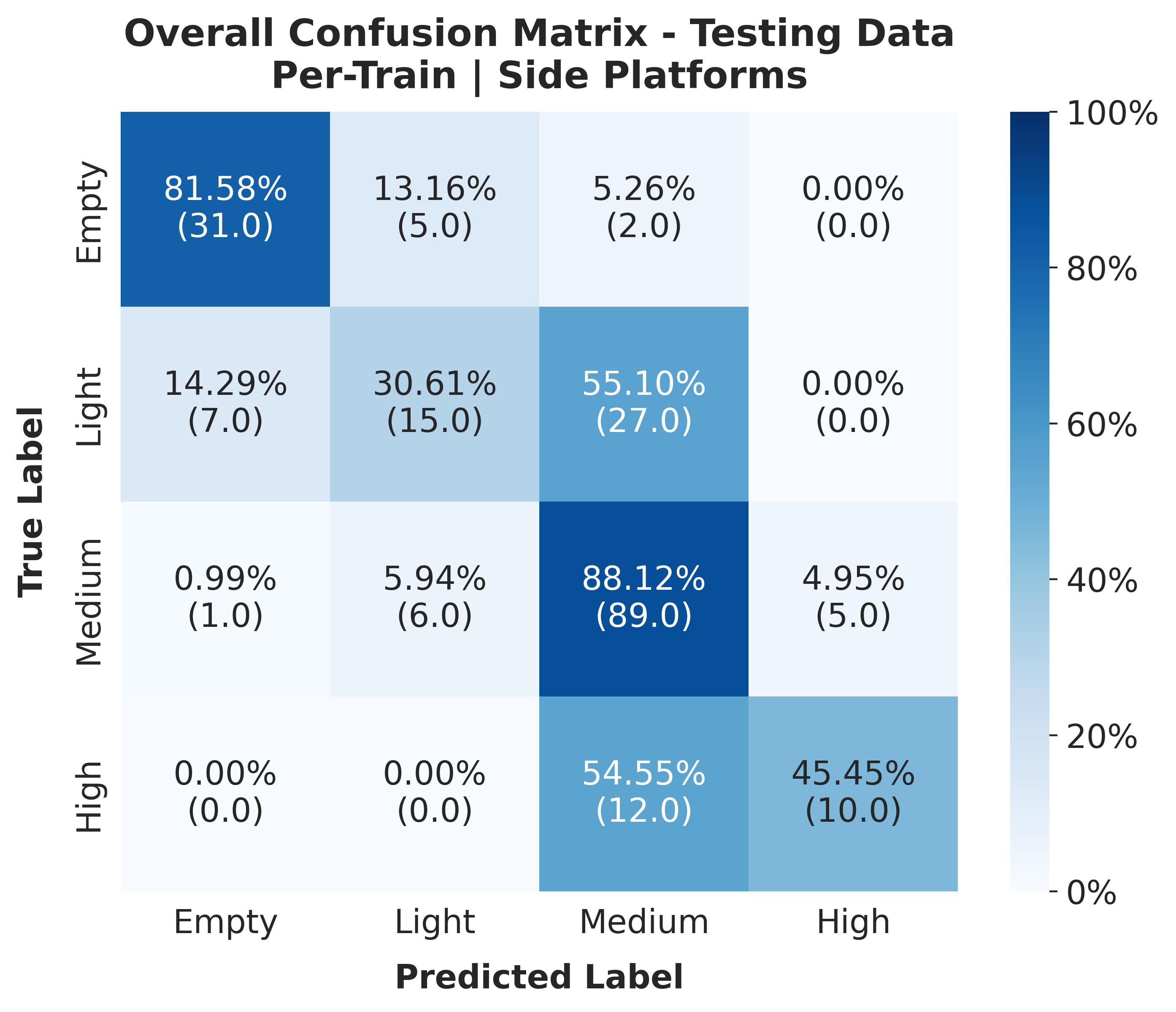This screenshot has height=1012, width=1176.
Task: Select the 45.45% High-High cell
Action: 852,793
